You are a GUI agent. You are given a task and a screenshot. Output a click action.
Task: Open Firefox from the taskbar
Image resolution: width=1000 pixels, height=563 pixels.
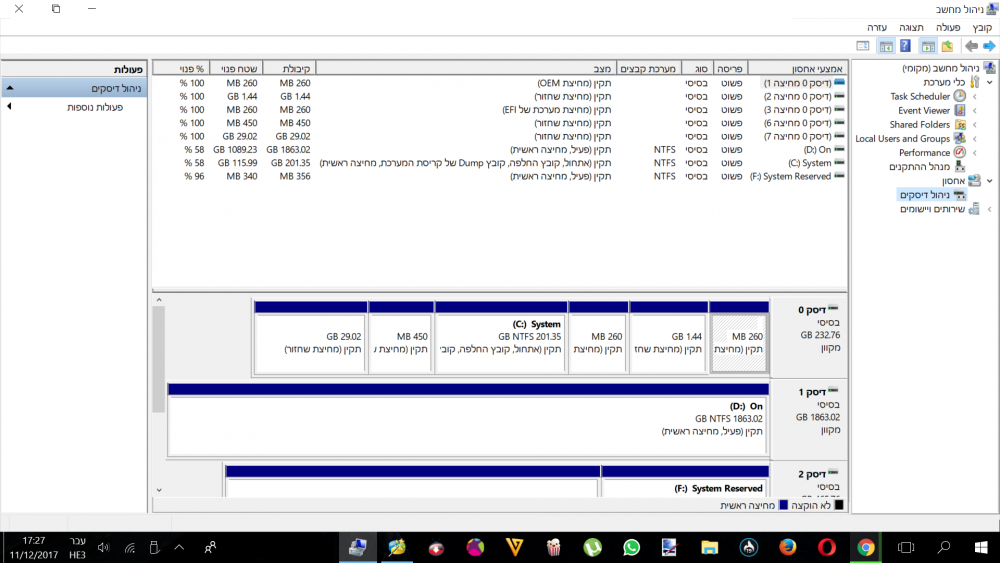[x=788, y=548]
